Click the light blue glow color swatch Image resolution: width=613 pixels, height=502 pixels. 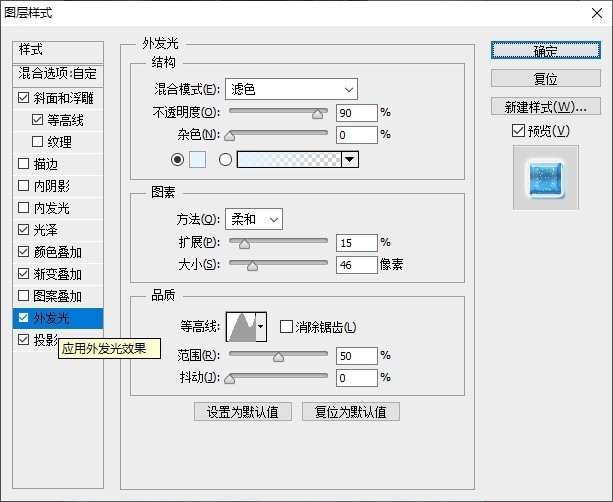coord(197,159)
